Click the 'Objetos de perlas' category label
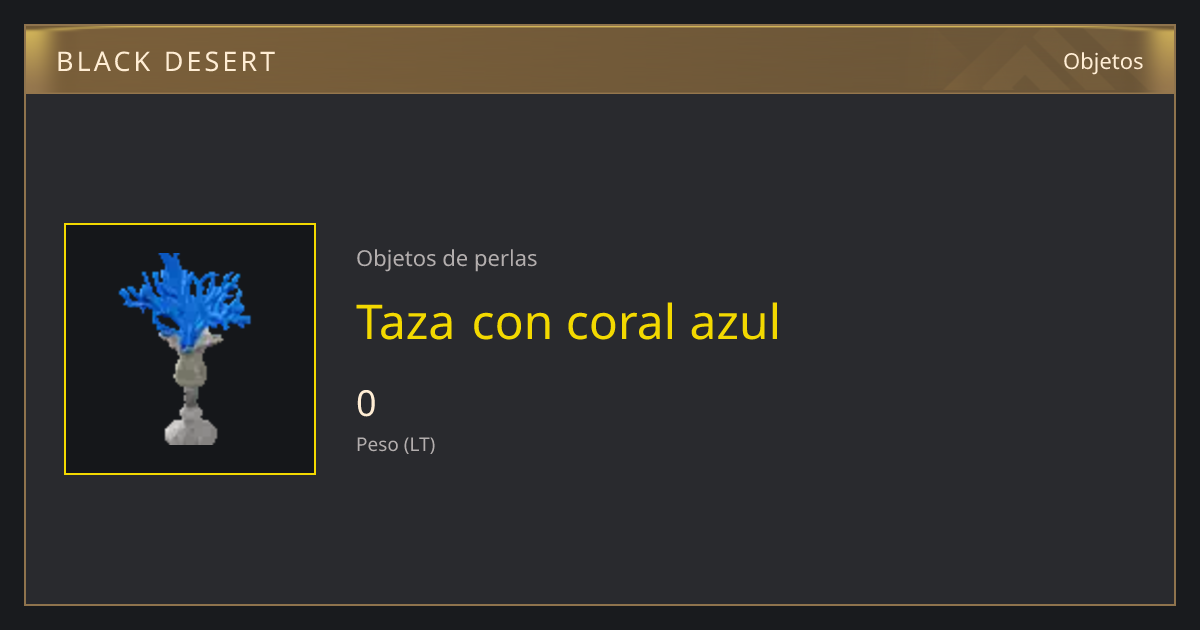Viewport: 1200px width, 630px height. (446, 259)
